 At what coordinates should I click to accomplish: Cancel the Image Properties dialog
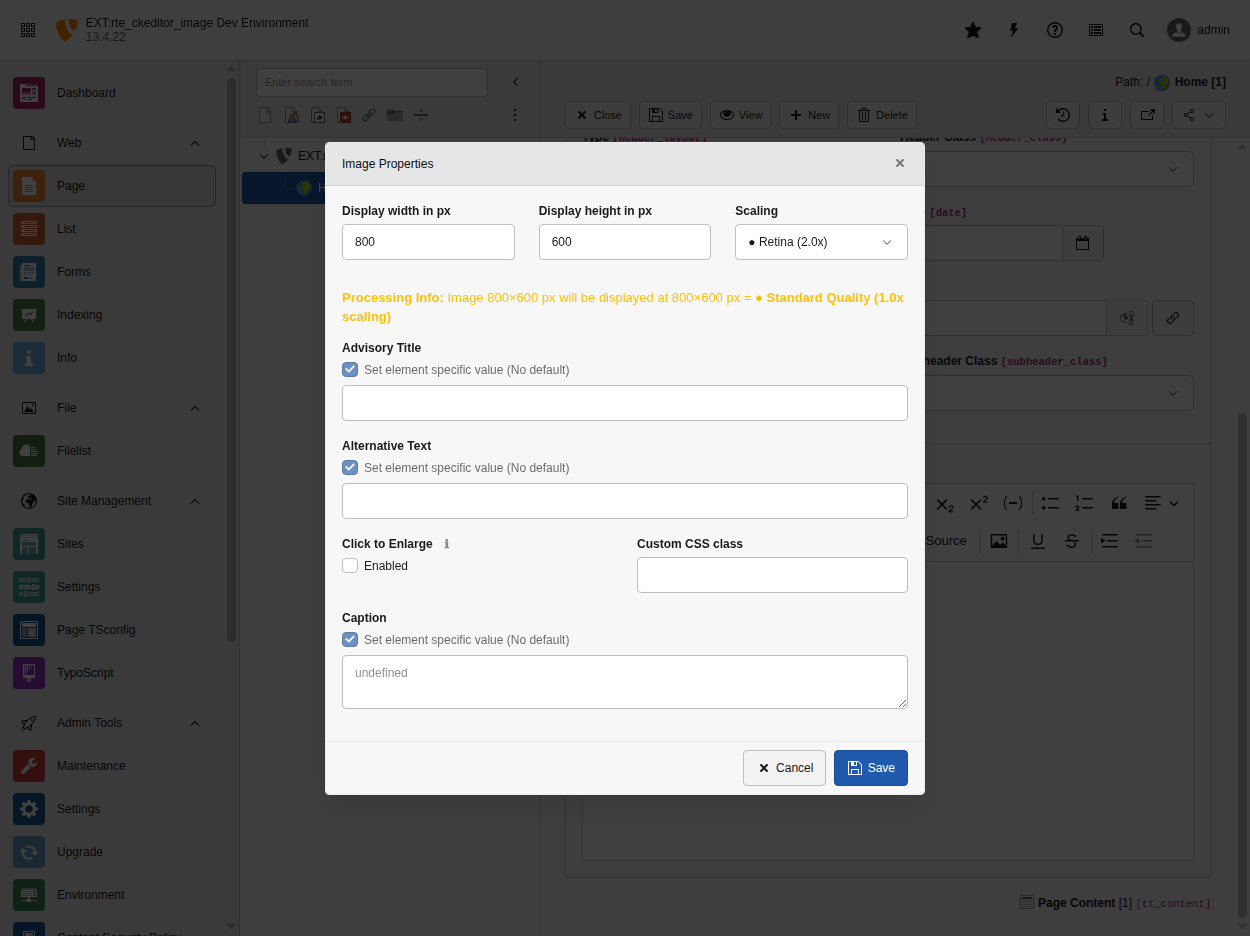(784, 768)
